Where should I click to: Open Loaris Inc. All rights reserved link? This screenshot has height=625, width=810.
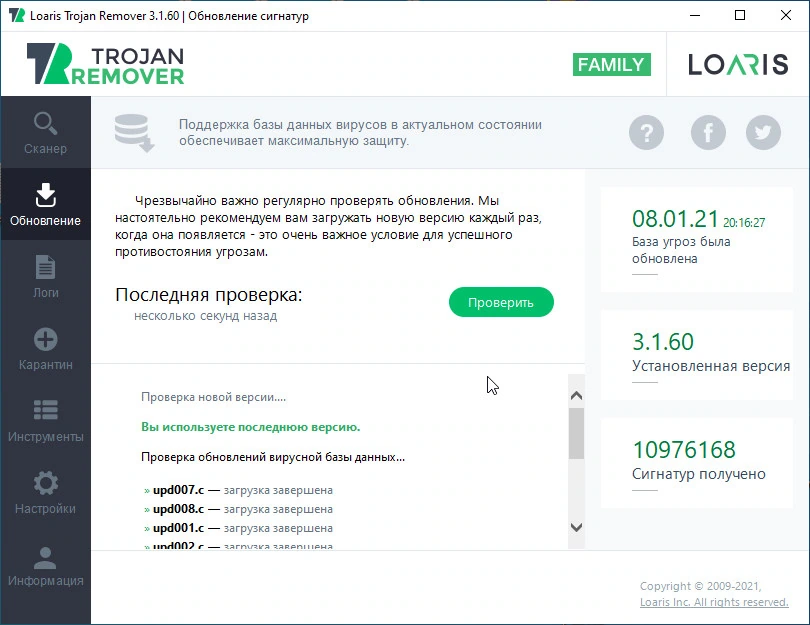click(x=714, y=602)
